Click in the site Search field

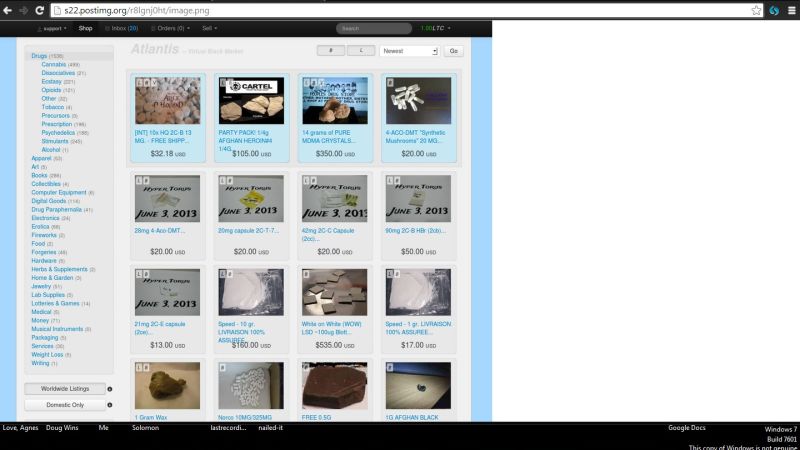click(374, 29)
